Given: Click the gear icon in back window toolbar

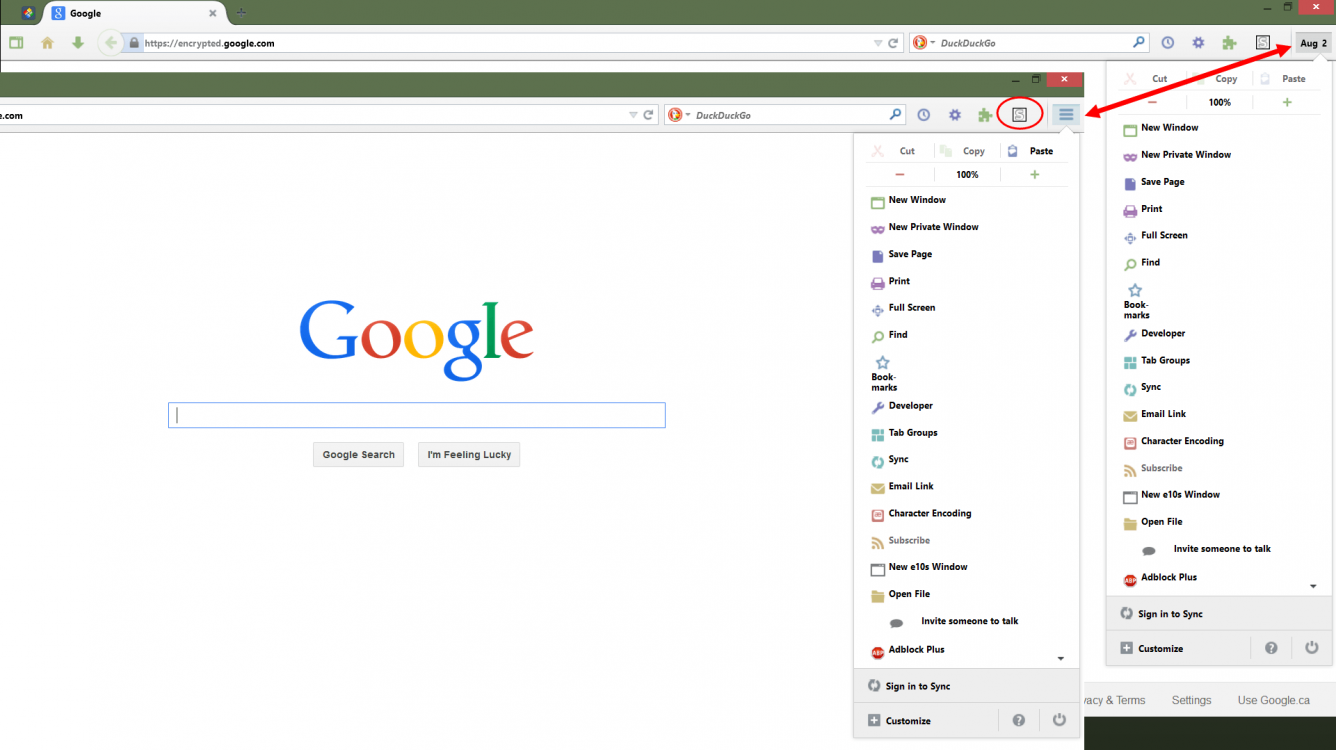Looking at the screenshot, I should [1198, 43].
